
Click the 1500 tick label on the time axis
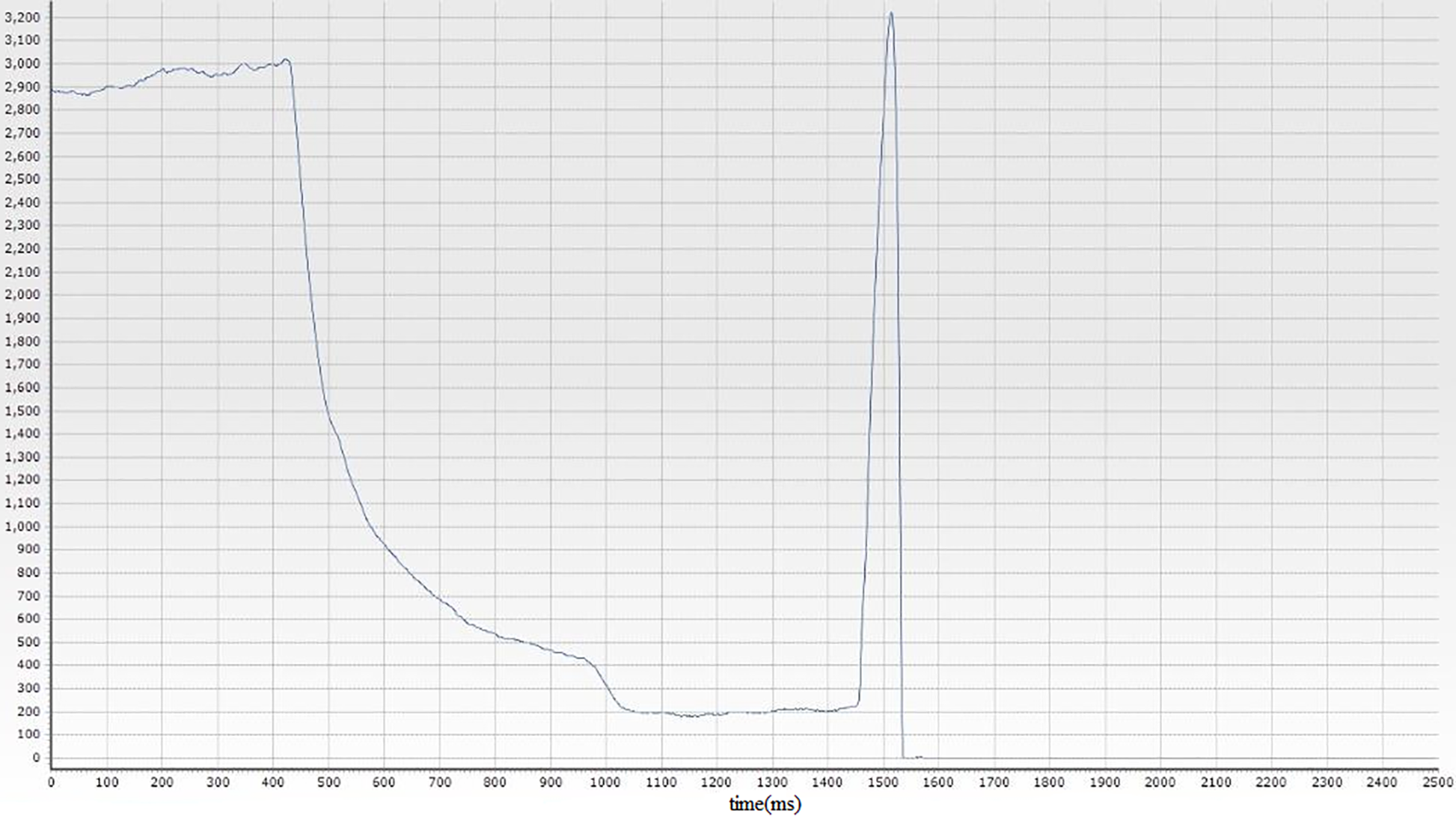pos(883,782)
